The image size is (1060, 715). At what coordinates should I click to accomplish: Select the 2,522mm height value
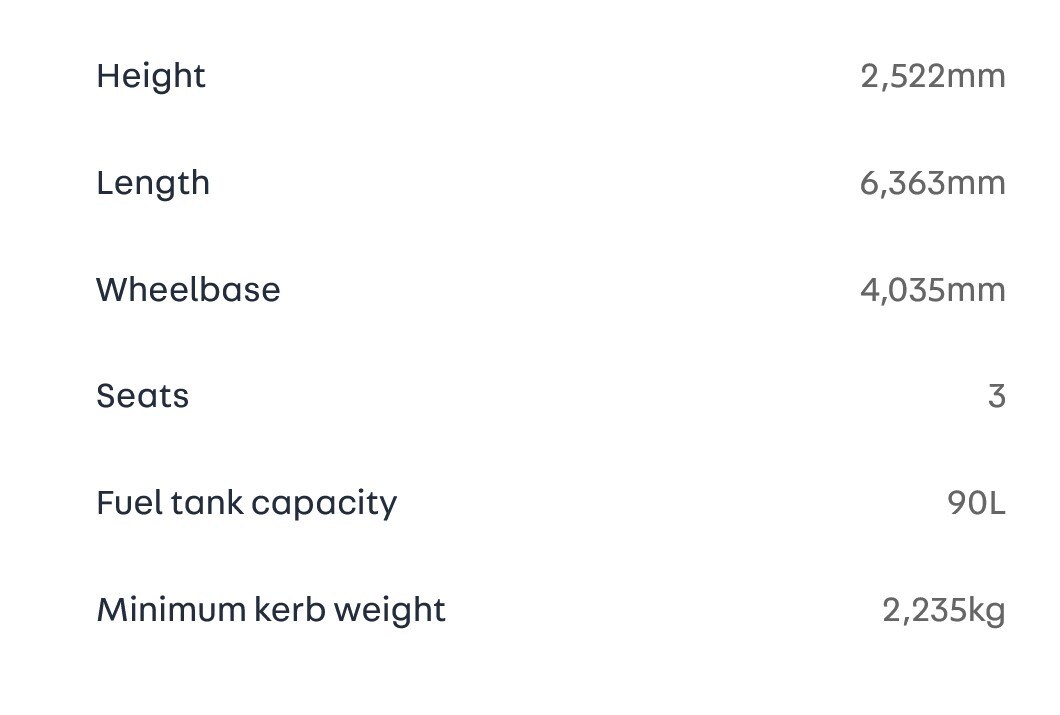(932, 76)
